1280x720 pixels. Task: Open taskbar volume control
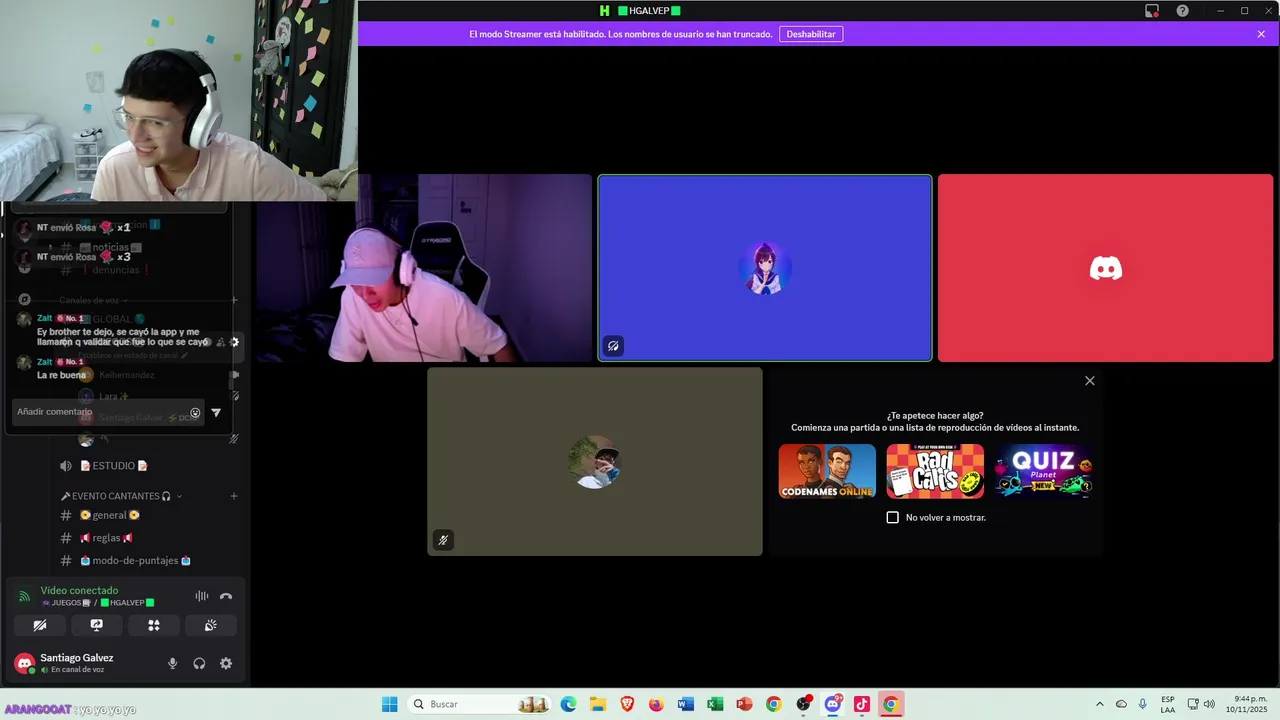1209,704
